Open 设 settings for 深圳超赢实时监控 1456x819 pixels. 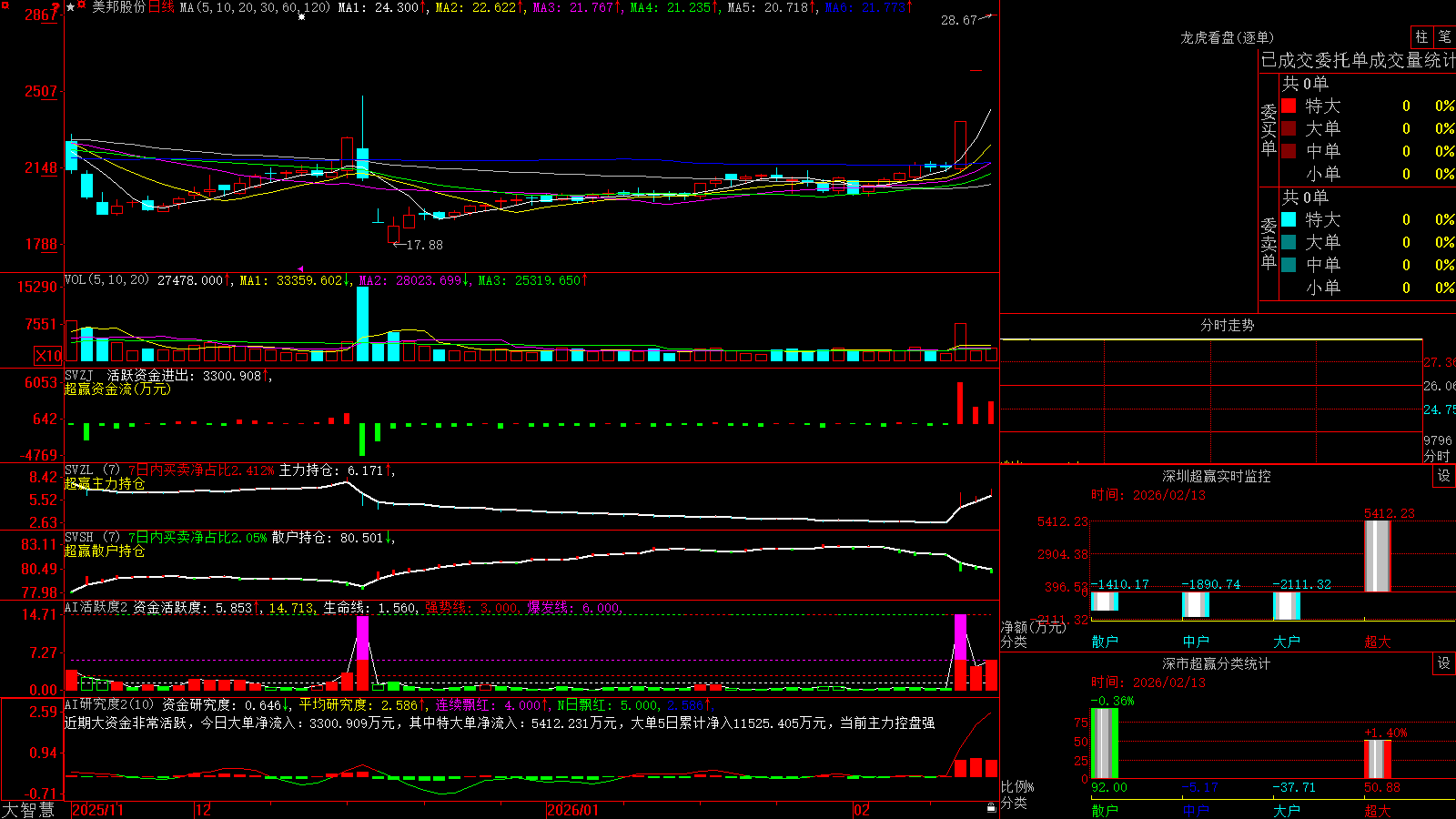tap(1443, 476)
